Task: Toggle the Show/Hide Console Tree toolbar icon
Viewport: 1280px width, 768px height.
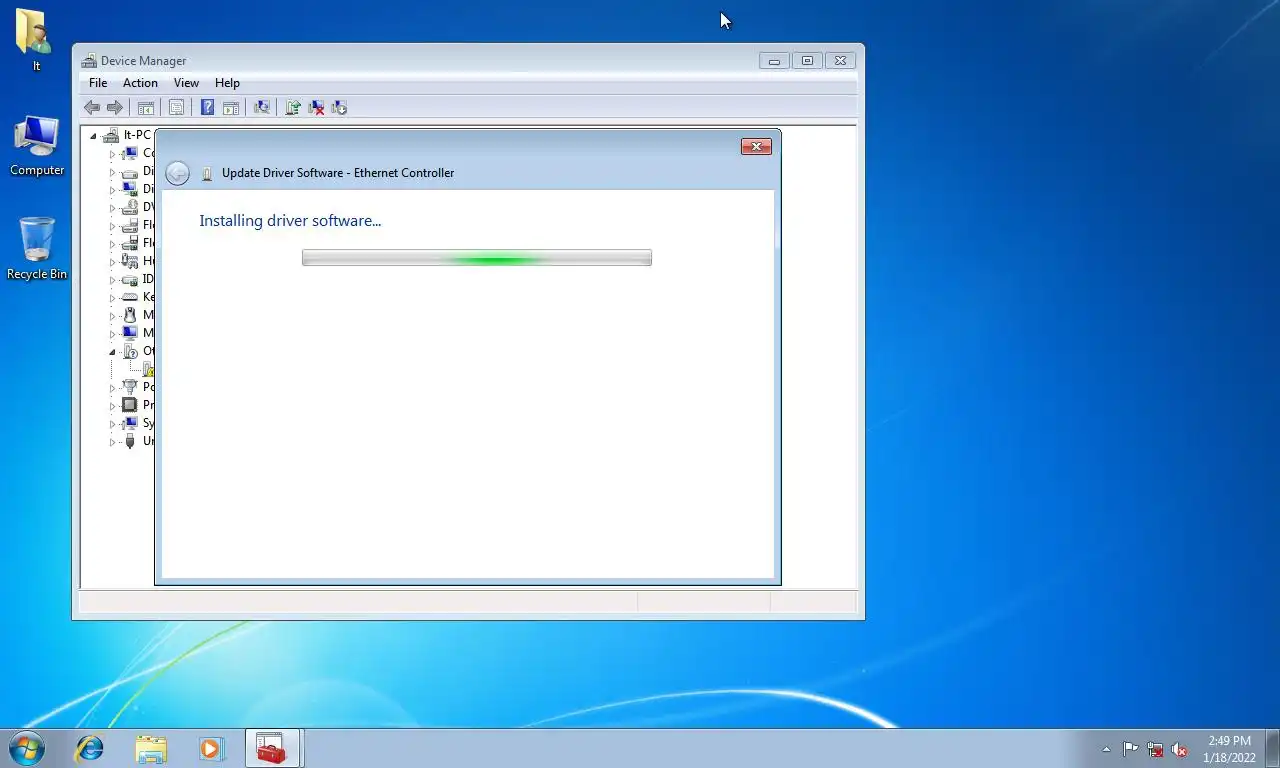Action: [x=145, y=107]
